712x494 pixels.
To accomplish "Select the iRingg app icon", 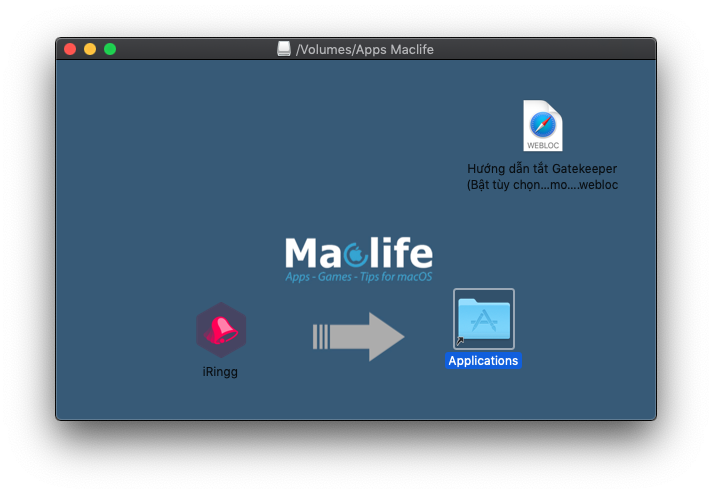I will (221, 329).
